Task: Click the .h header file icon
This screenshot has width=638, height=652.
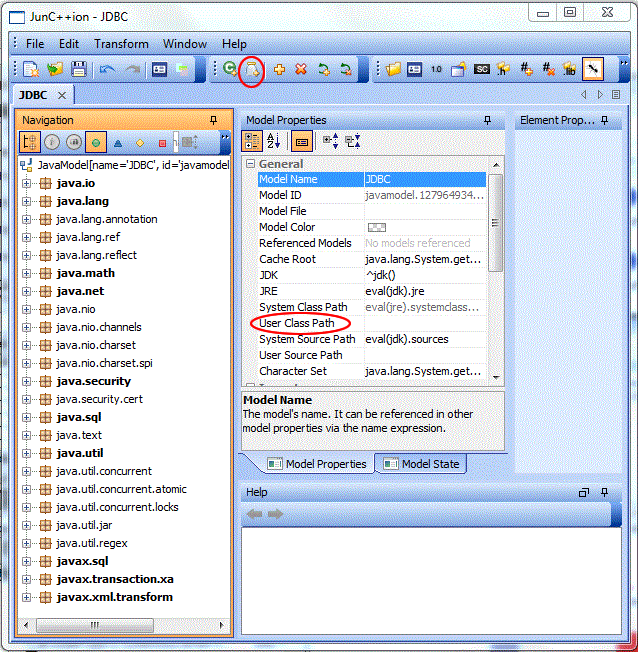Action: pos(504,69)
